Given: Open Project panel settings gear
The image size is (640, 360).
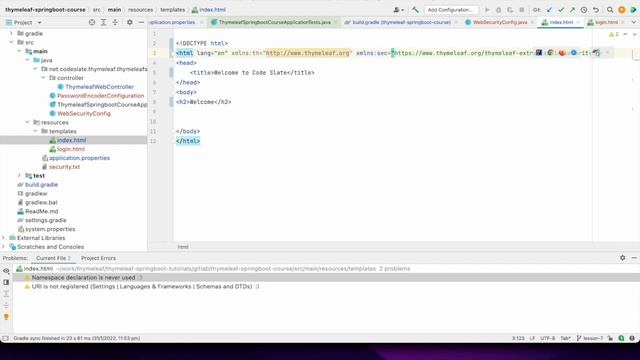Looking at the screenshot, I should coord(129,22).
